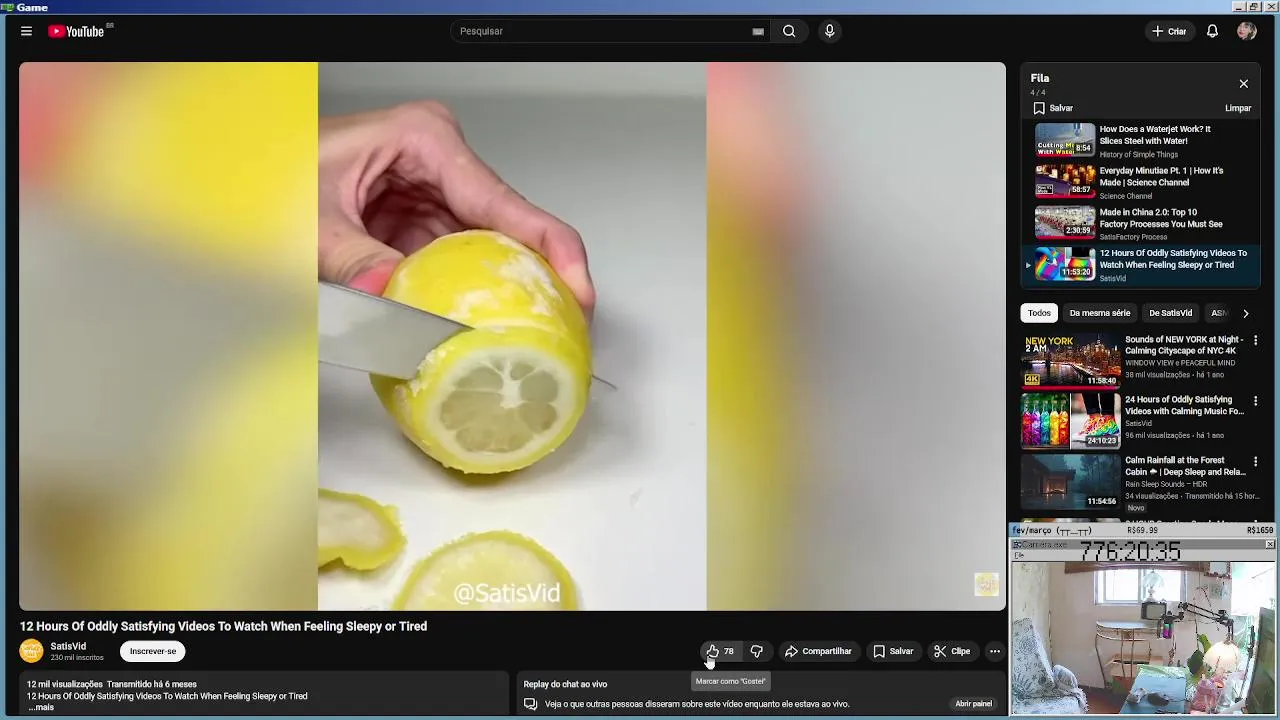Screen dimensions: 1280x720
Task: Expand the description with ...mais
Action: click(41, 707)
